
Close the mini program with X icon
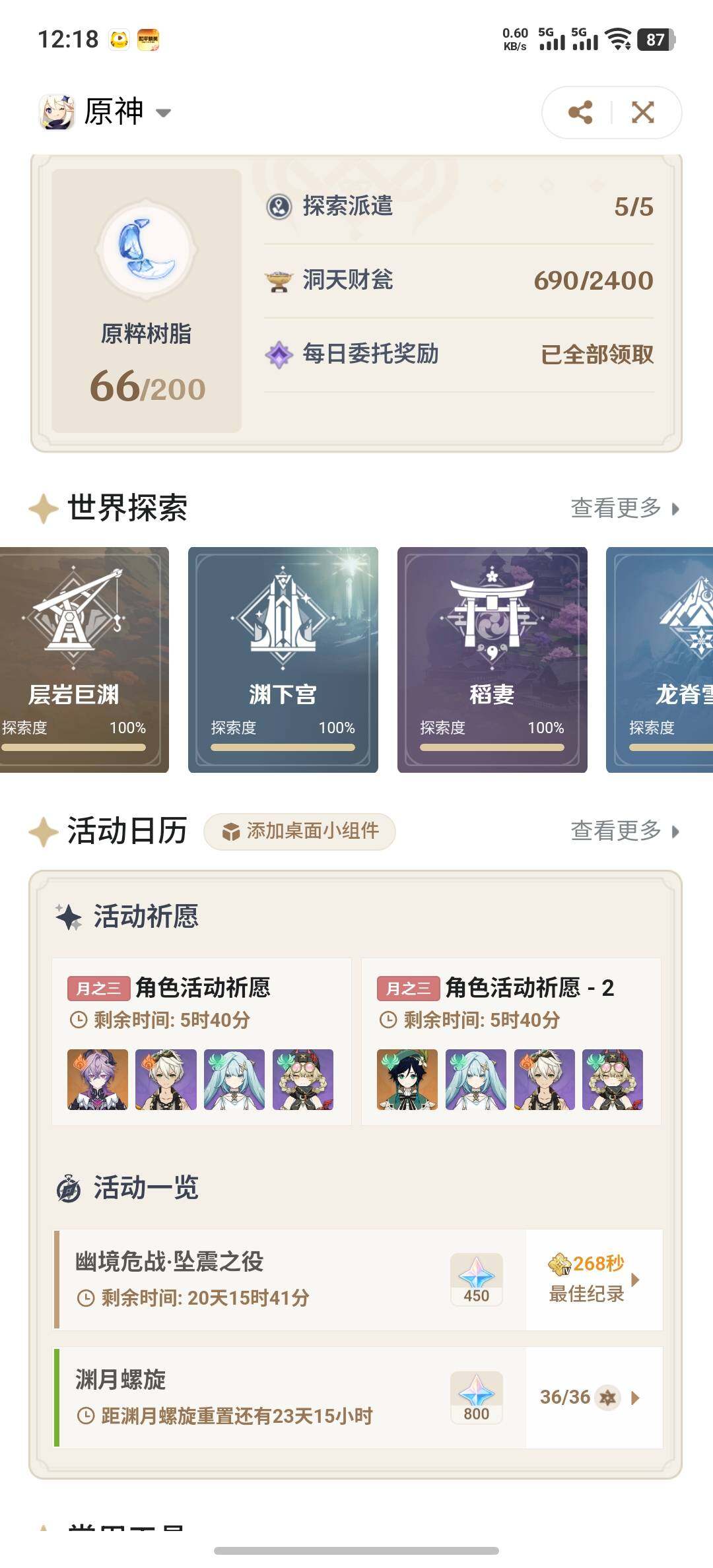coord(643,112)
